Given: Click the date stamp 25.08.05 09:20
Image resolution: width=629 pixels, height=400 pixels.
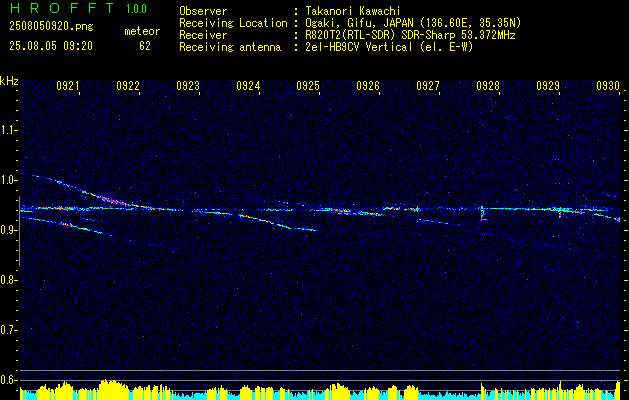Looking at the screenshot, I should [x=51, y=46].
